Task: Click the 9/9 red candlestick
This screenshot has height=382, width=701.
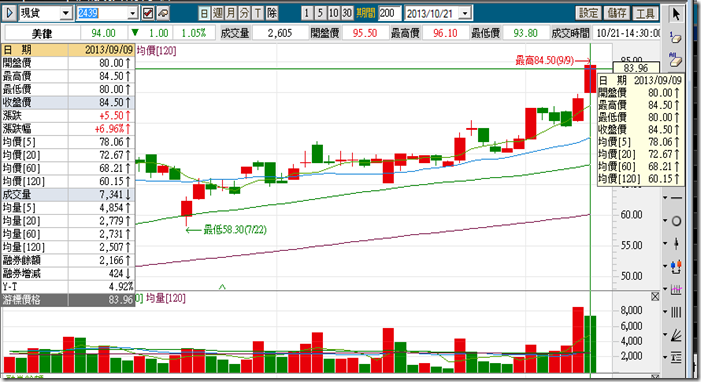Action: click(590, 79)
